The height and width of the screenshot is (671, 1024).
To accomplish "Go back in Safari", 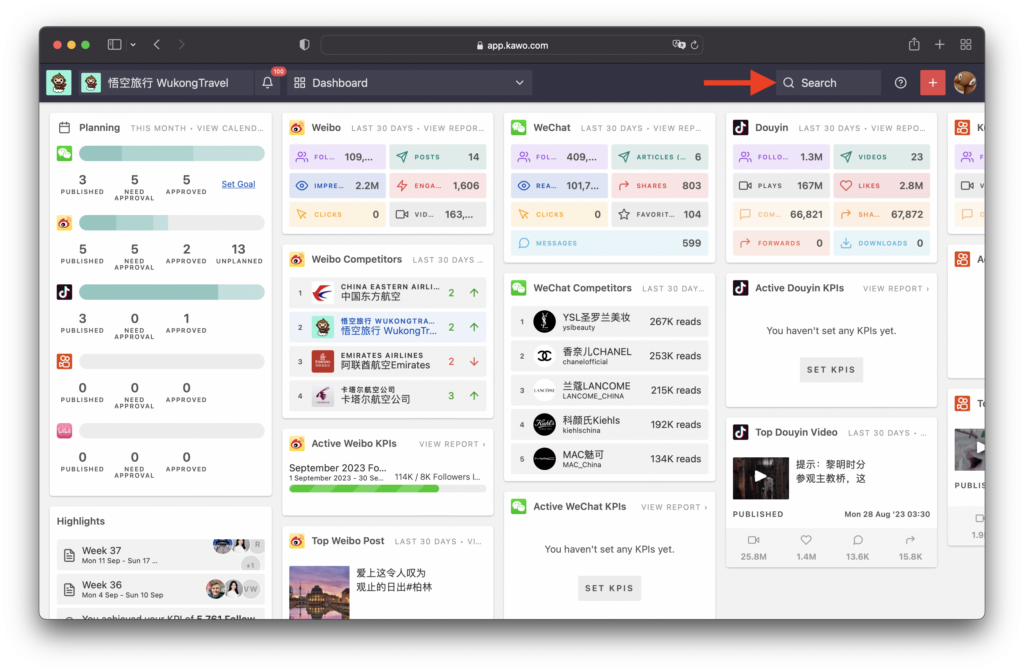I will tap(157, 44).
